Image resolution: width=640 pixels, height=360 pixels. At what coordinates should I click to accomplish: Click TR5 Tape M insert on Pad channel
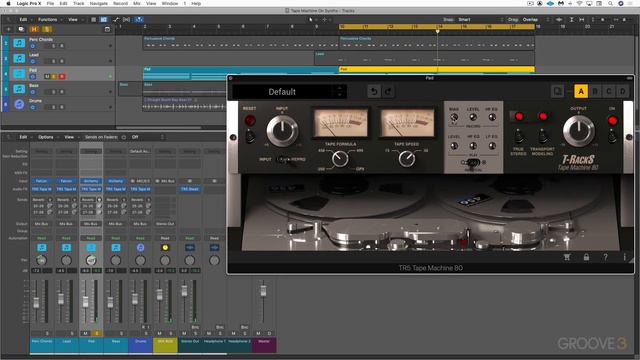coord(91,189)
